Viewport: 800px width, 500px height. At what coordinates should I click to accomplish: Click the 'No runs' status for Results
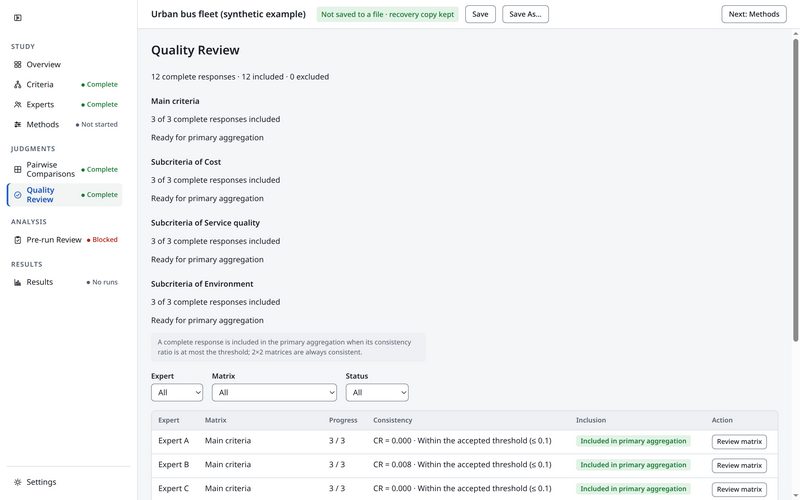(102, 282)
